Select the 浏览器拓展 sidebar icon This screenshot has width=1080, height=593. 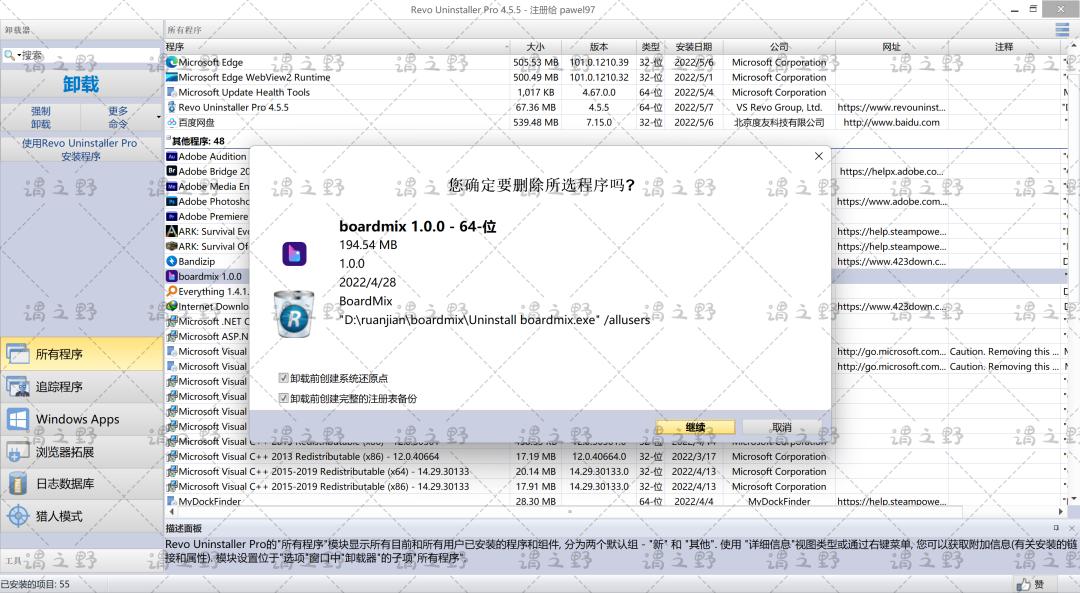pos(18,452)
